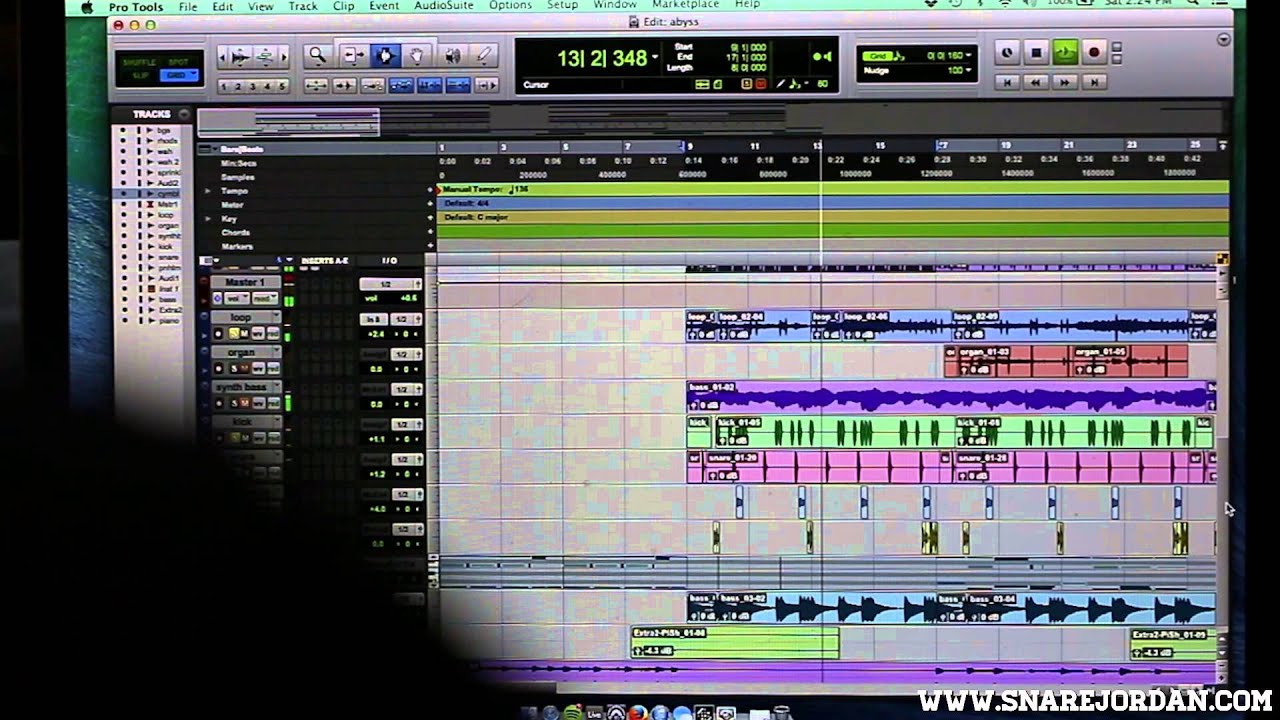This screenshot has width=1280, height=720.
Task: Click the Rewind button
Action: pyautogui.click(x=1037, y=82)
